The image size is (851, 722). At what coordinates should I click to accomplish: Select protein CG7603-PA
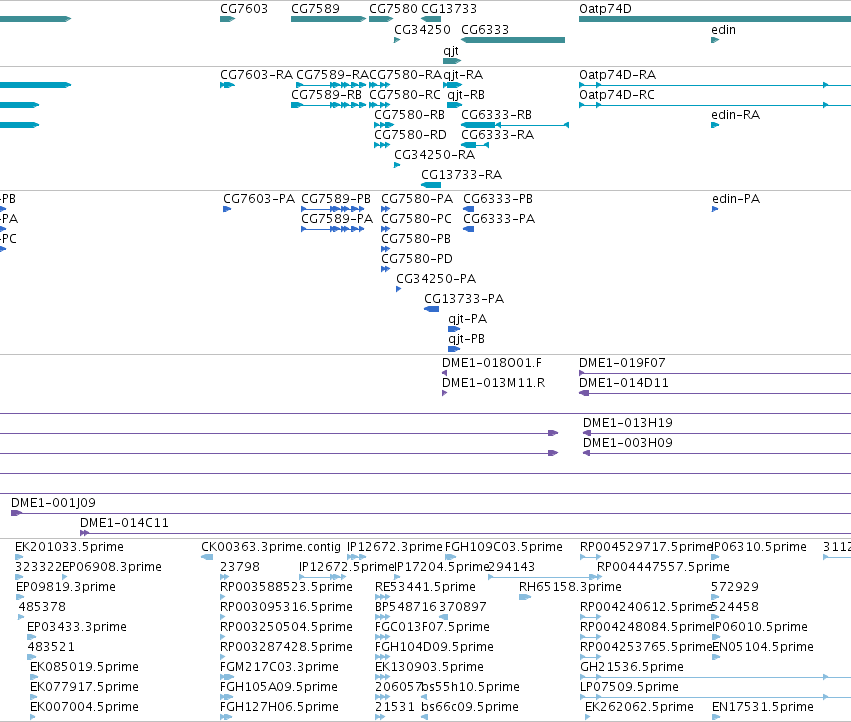pyautogui.click(x=259, y=199)
